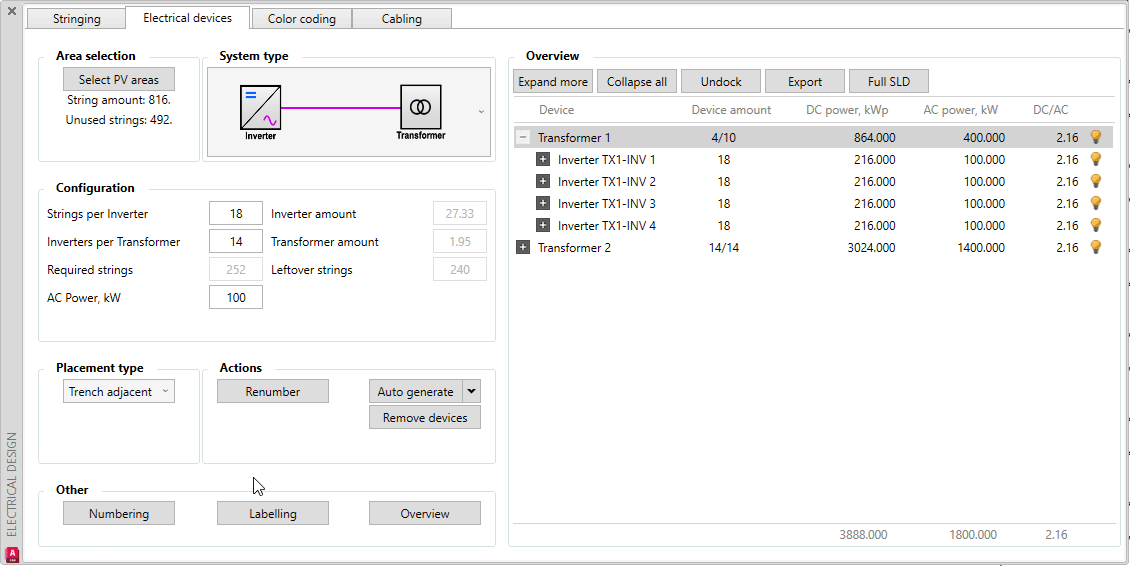Click the AC Power, kW input field
This screenshot has width=1130, height=566.
(236, 298)
